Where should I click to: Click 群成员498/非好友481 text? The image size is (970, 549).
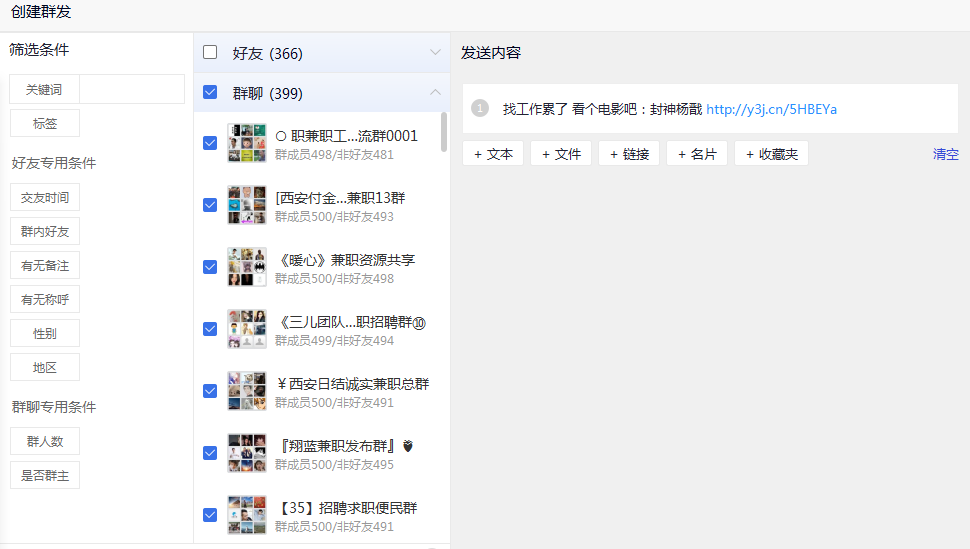(x=334, y=155)
